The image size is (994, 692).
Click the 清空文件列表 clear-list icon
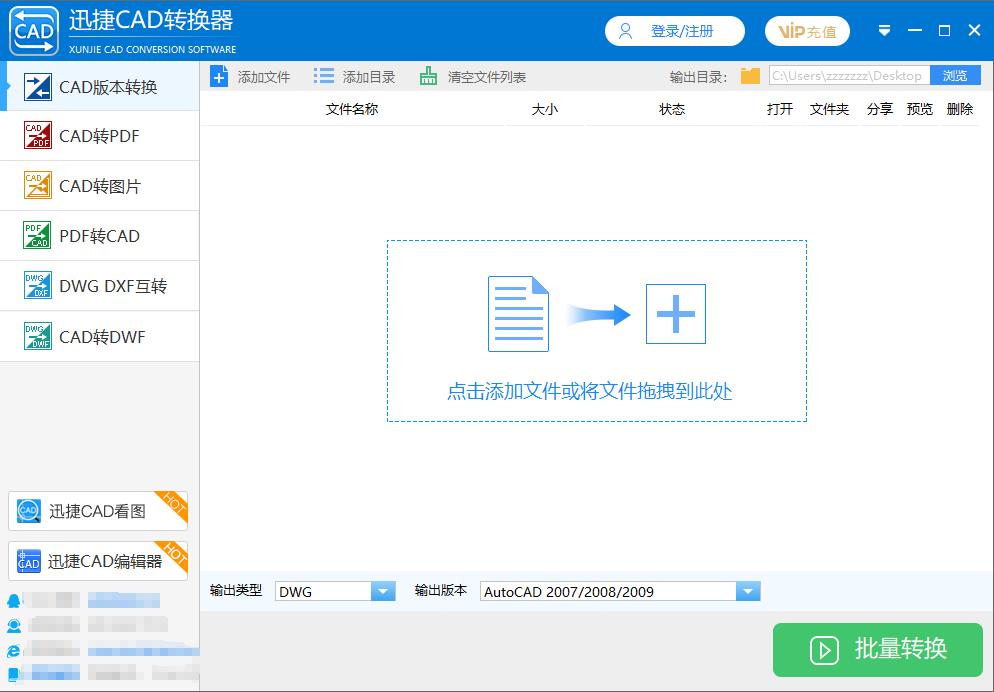(x=431, y=74)
